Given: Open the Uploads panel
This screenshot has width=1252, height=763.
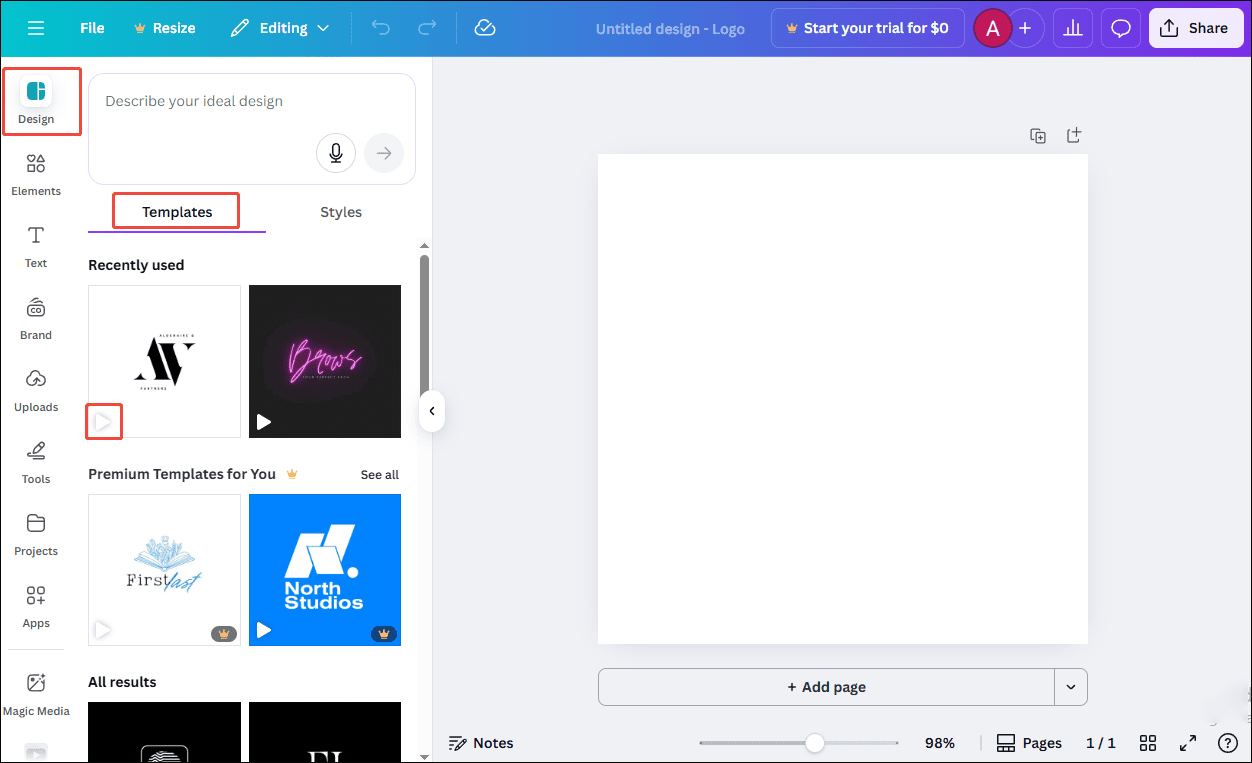Looking at the screenshot, I should 36,390.
